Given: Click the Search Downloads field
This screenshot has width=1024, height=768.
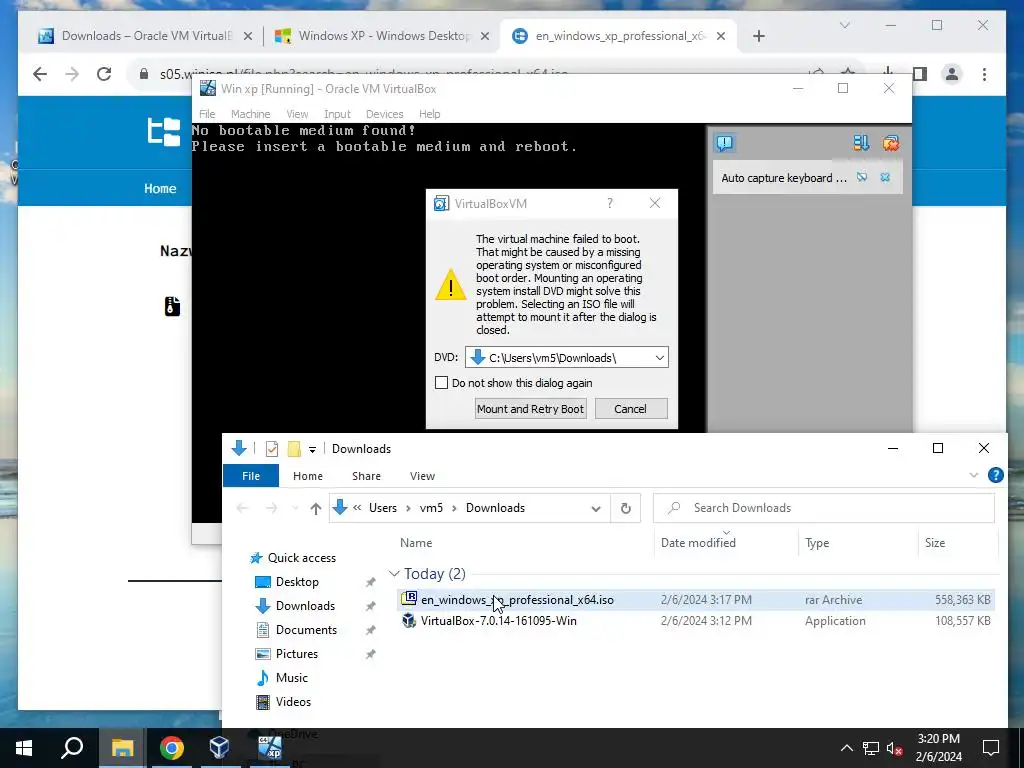Looking at the screenshot, I should [x=824, y=508].
